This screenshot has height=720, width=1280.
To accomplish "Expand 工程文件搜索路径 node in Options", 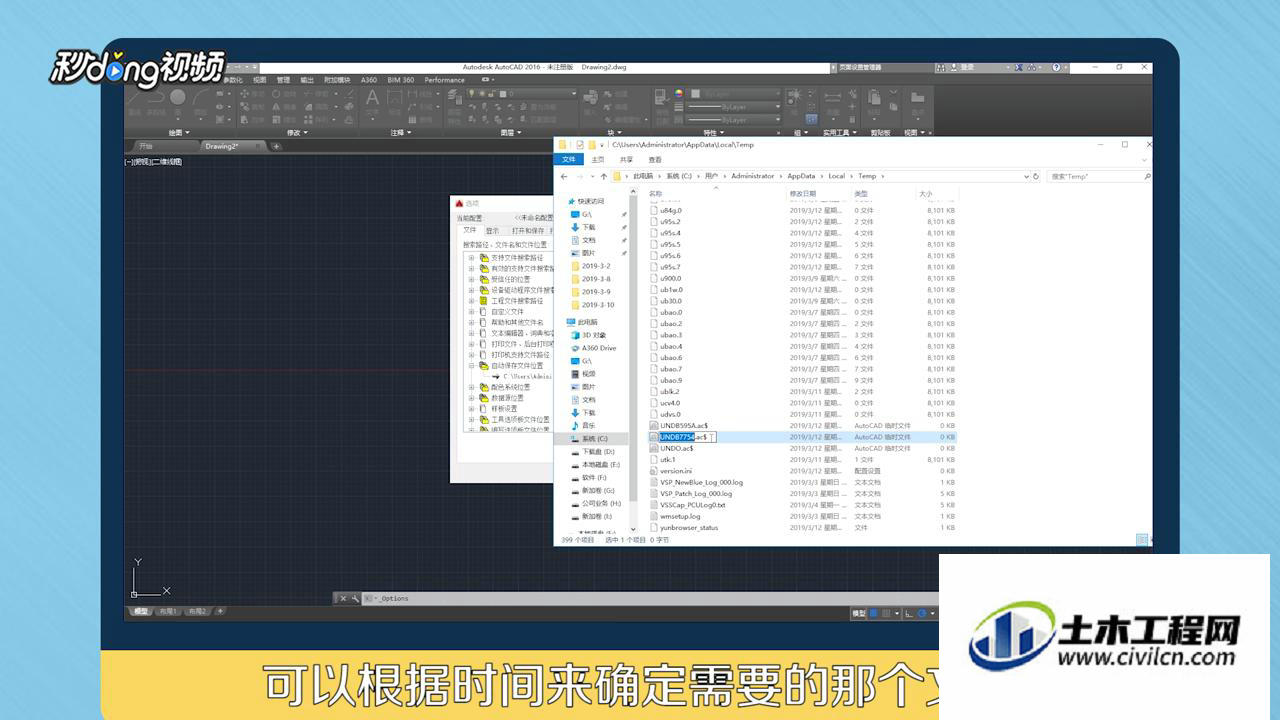I will click(471, 301).
